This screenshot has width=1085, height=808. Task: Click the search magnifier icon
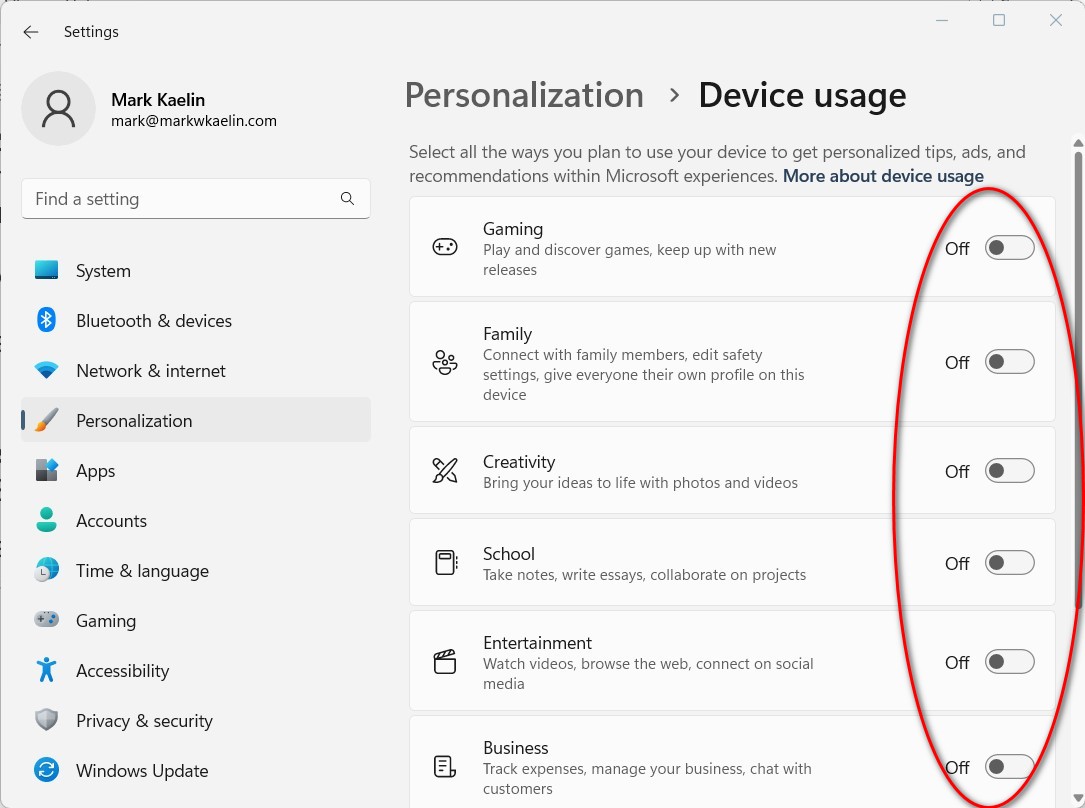tap(347, 199)
